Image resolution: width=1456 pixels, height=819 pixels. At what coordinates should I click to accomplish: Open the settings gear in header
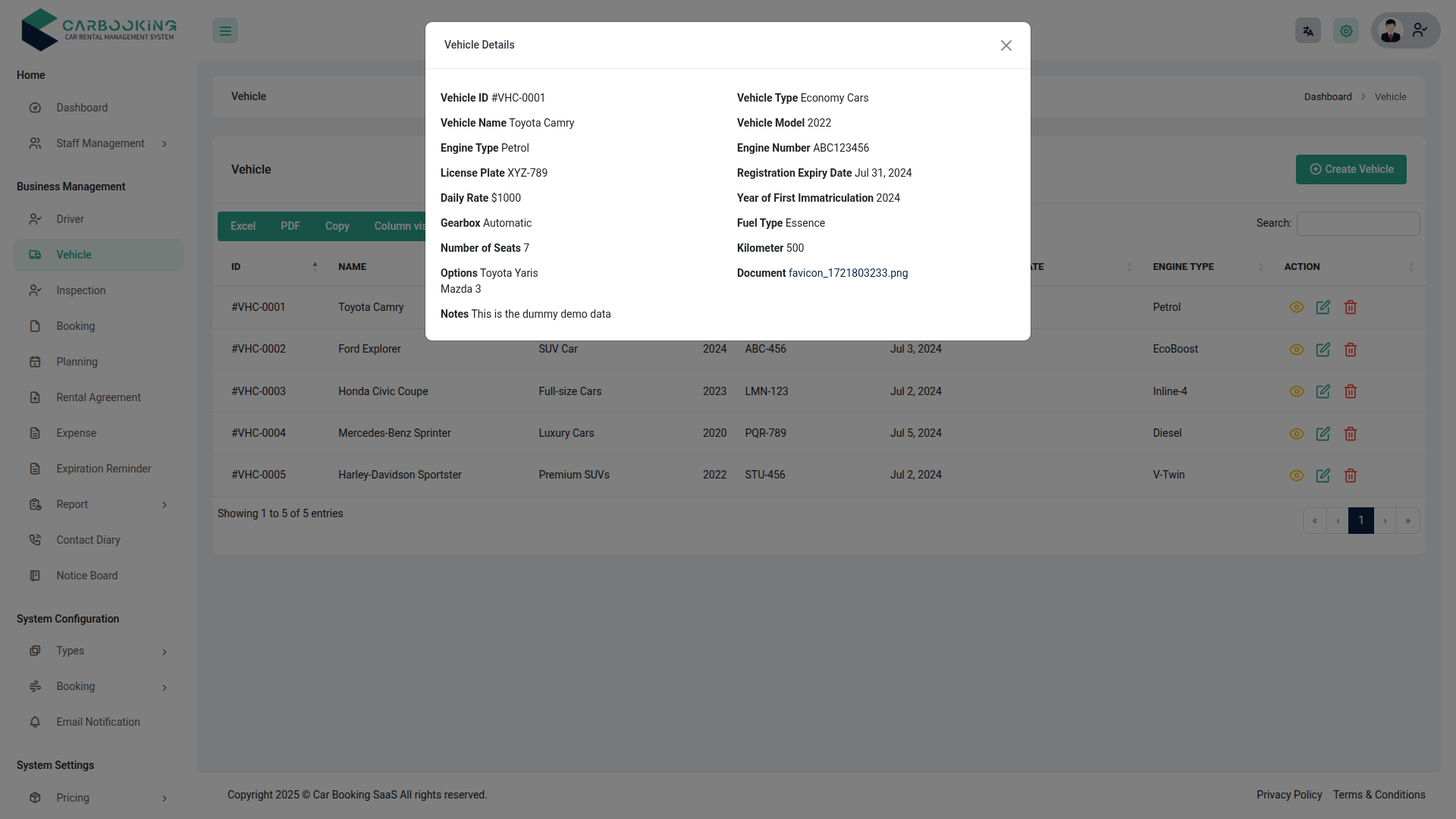(1345, 30)
